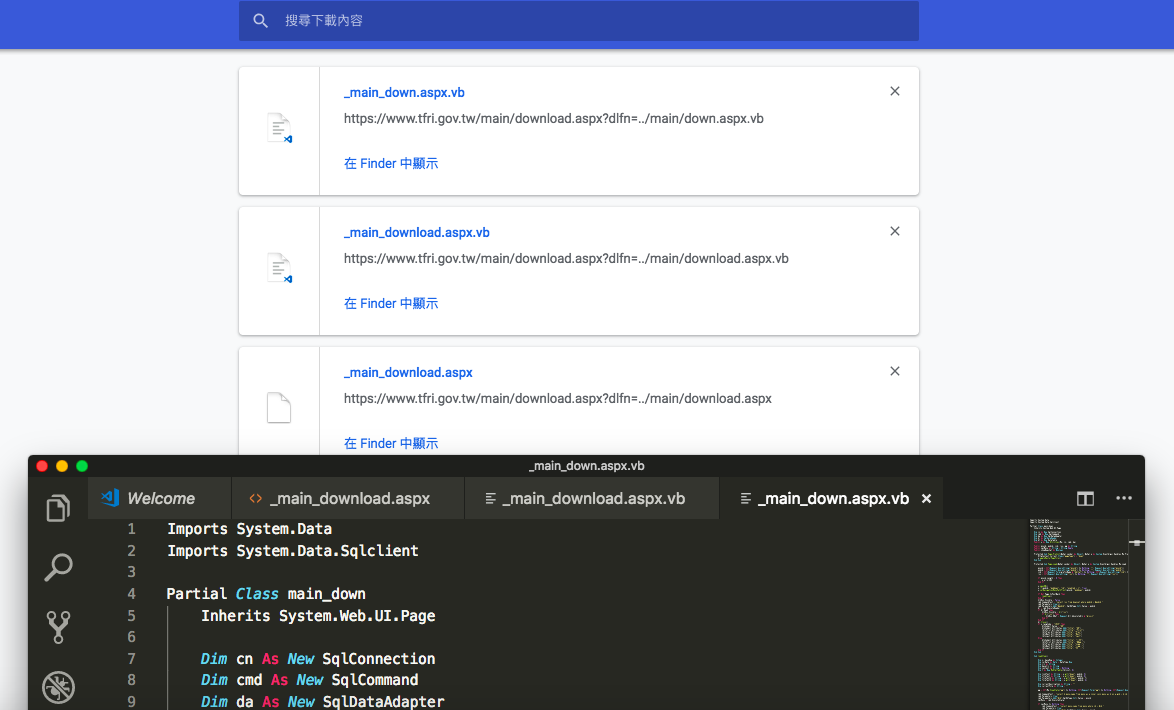This screenshot has height=710, width=1174.
Task: Click 'Dim da As New SqlDataAdapter' line
Action: pos(323,702)
